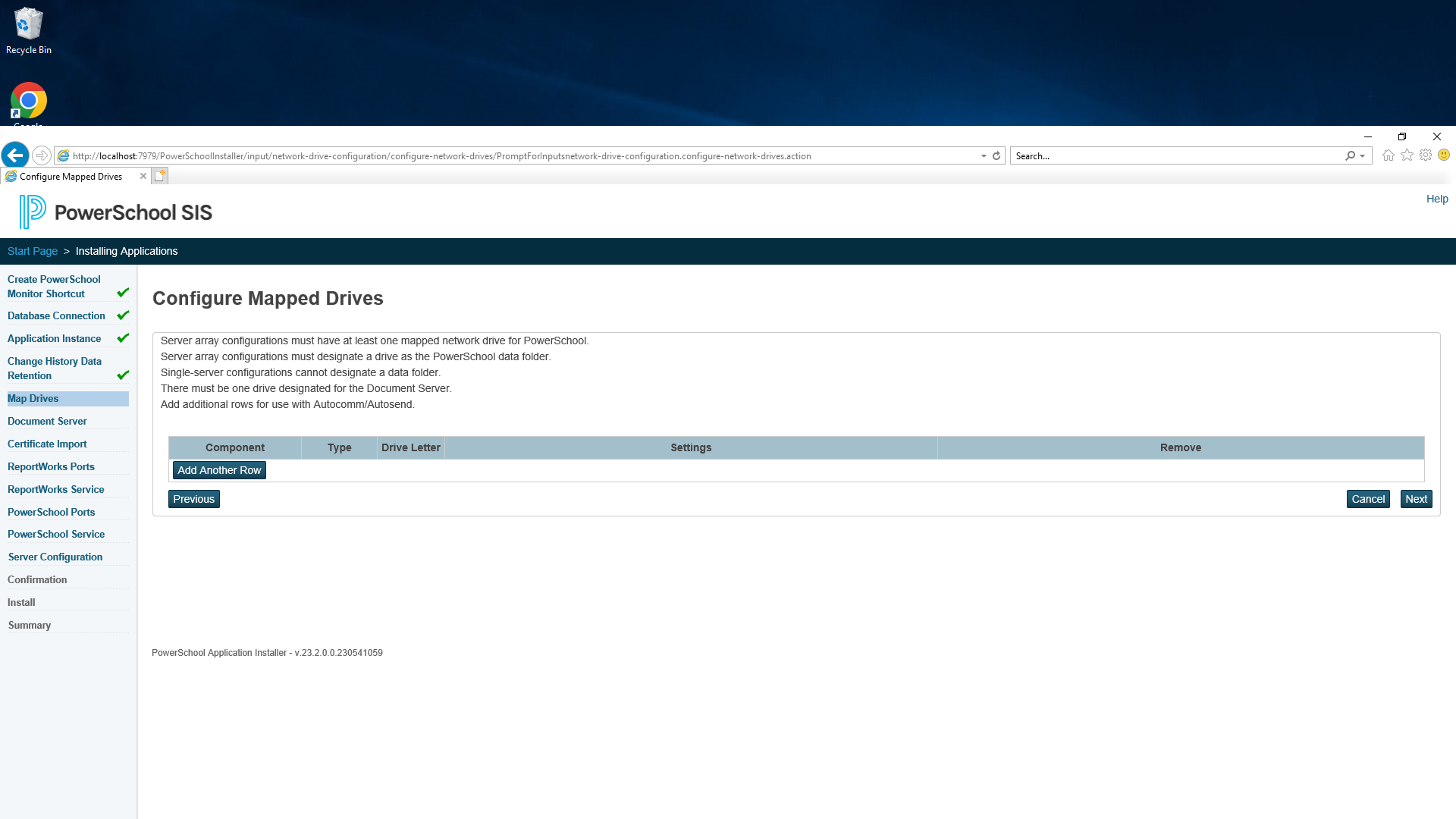
Task: Click the Drive Letter column header
Action: coord(411,447)
